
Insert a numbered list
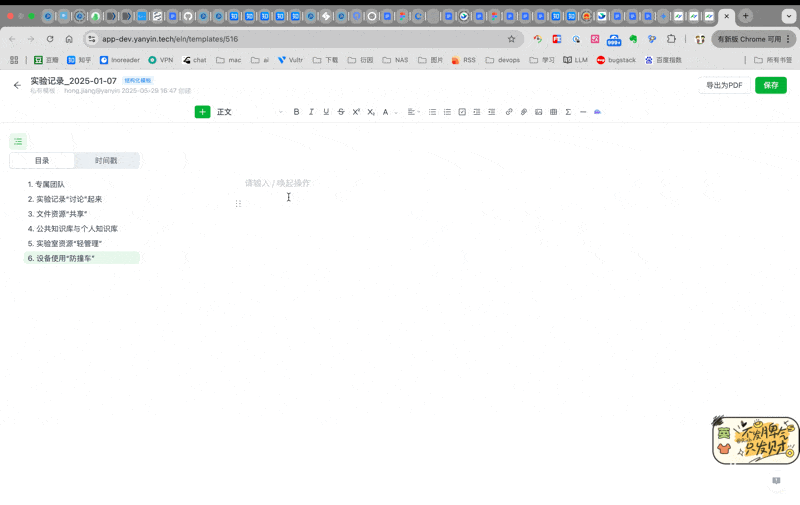[447, 112]
